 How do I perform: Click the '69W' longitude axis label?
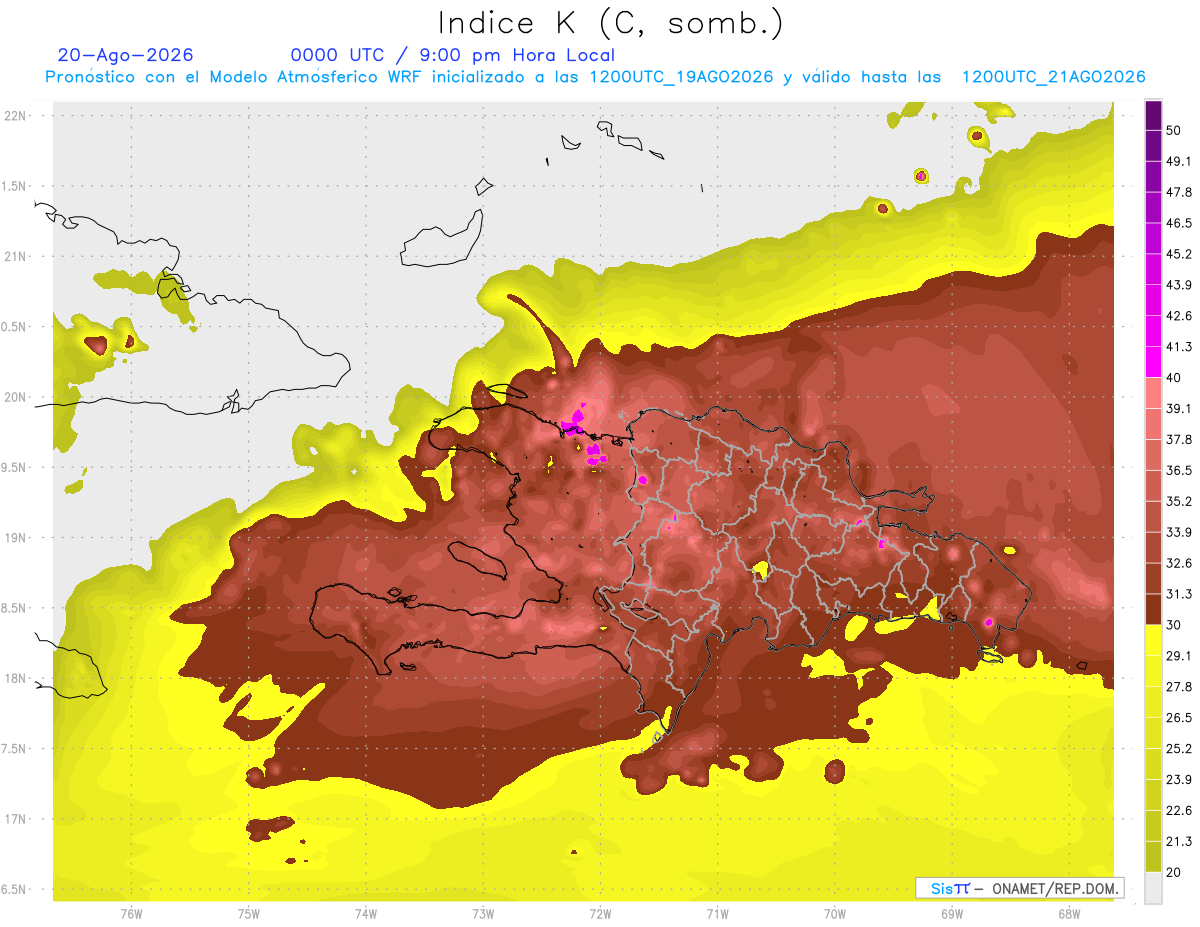(952, 914)
